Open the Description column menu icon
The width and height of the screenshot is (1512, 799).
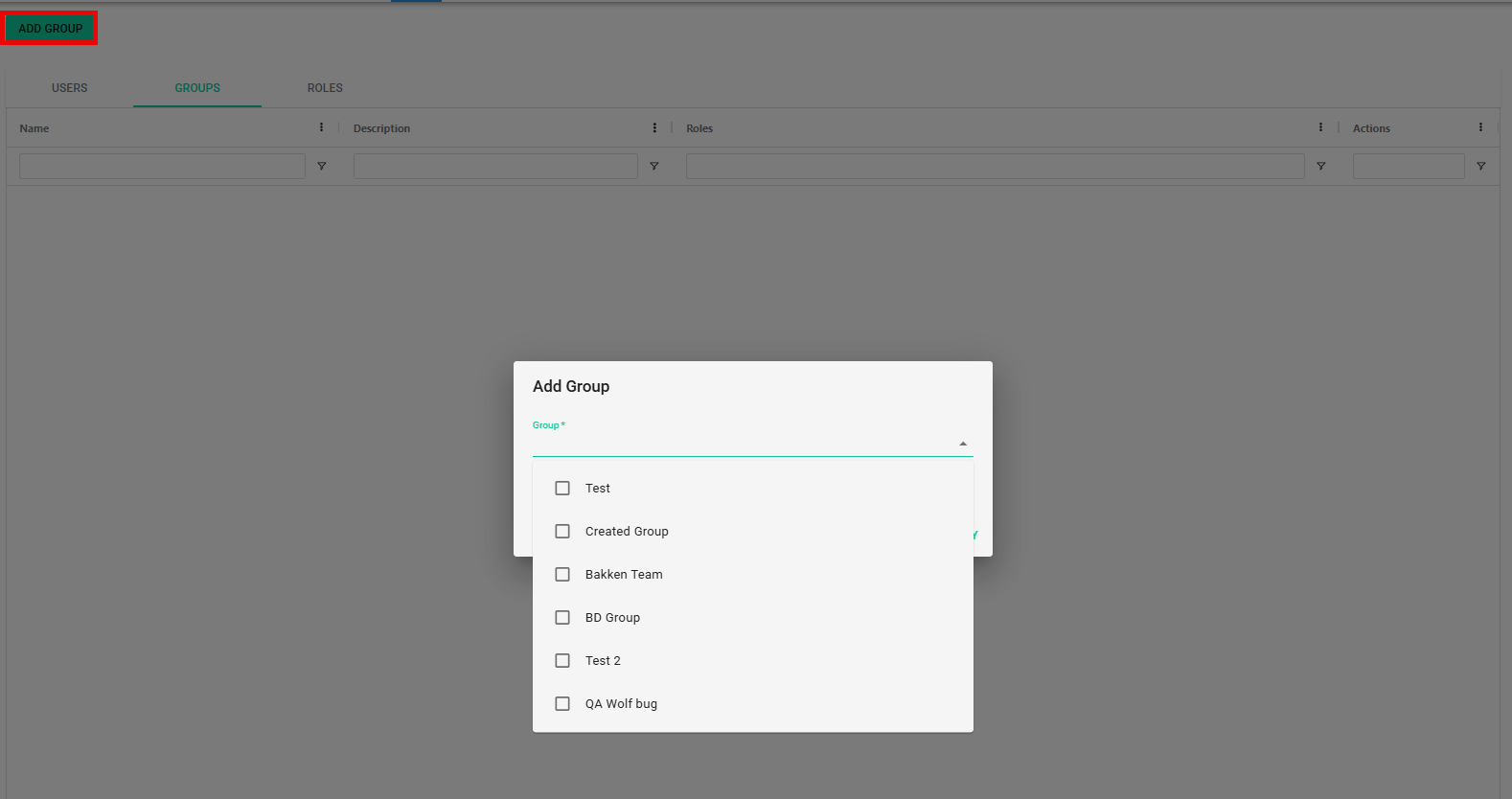coord(654,127)
